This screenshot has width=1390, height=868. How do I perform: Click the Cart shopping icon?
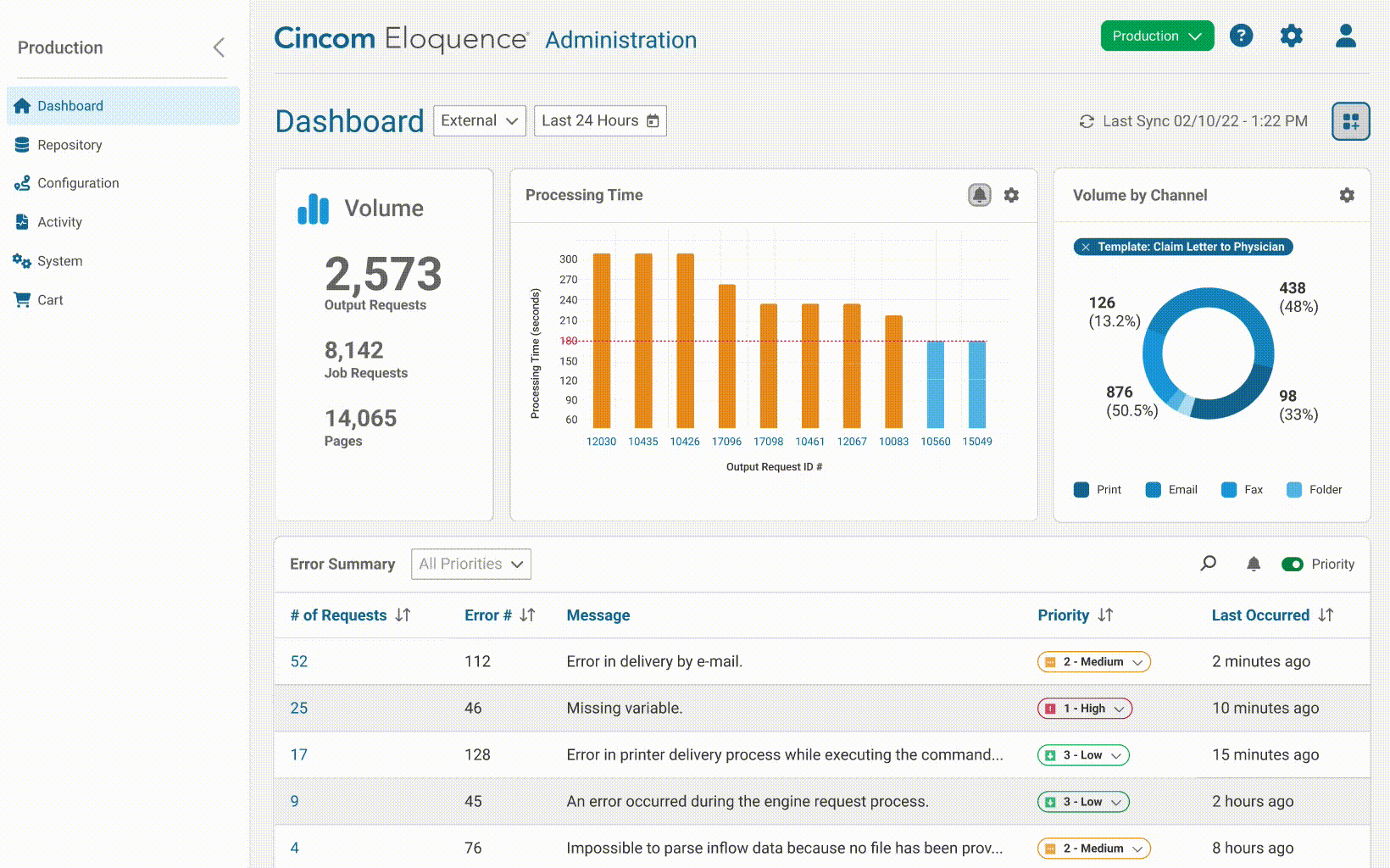[x=22, y=300]
